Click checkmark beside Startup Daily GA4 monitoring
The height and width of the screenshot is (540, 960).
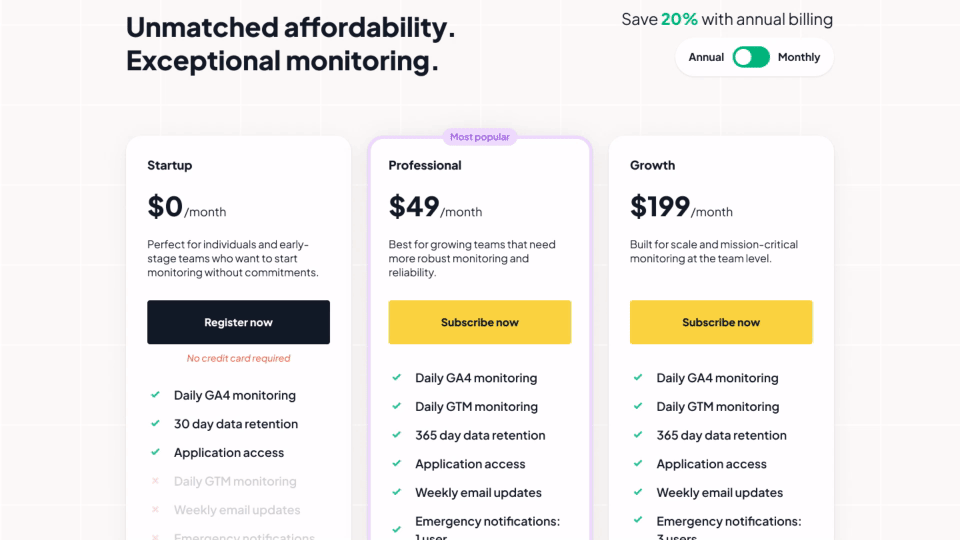(x=155, y=395)
